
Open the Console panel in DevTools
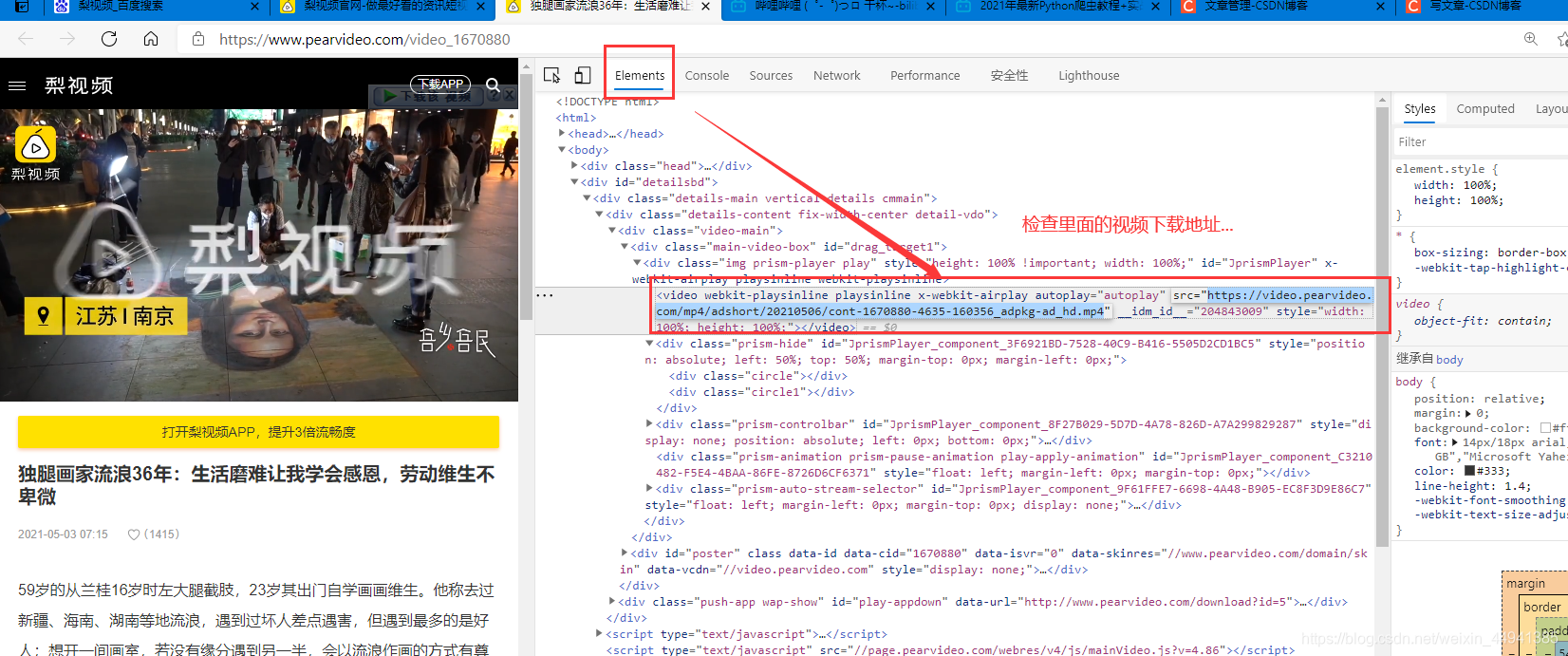[x=707, y=75]
